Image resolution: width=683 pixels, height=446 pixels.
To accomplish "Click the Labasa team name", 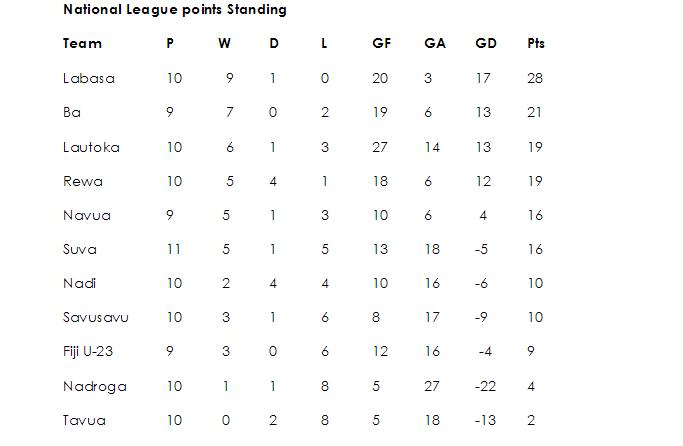I will click(89, 78).
